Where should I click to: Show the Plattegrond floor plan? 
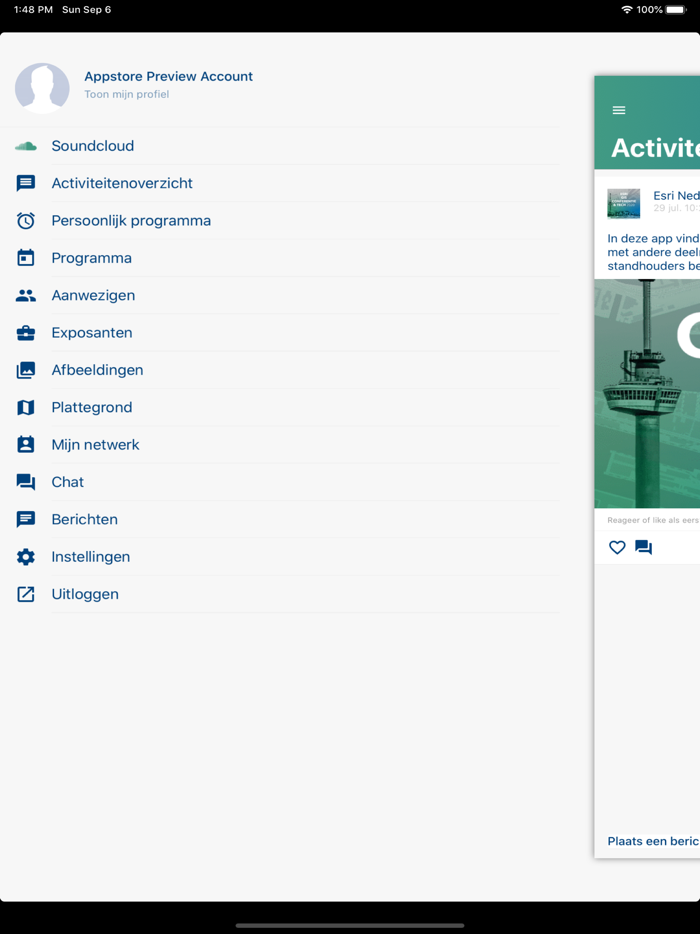pos(92,407)
